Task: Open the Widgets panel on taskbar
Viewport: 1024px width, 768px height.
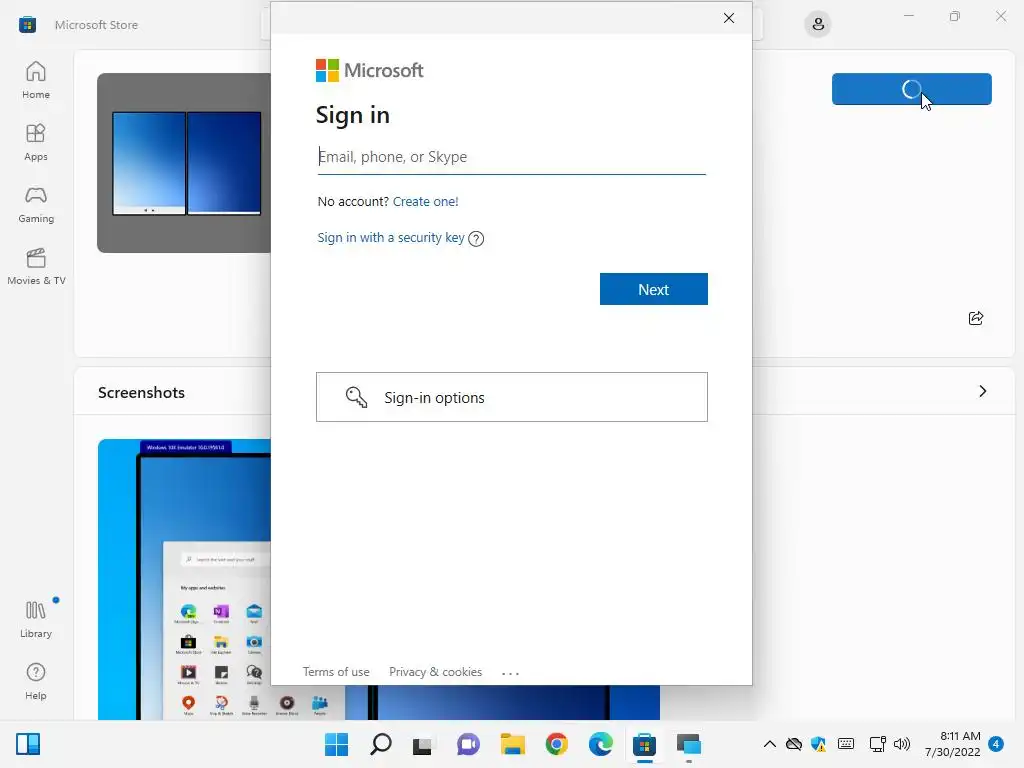Action: (x=28, y=744)
